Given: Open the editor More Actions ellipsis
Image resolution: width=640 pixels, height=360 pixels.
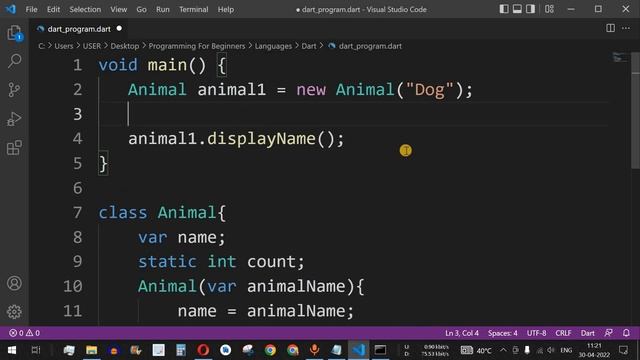Looking at the screenshot, I should (626, 28).
